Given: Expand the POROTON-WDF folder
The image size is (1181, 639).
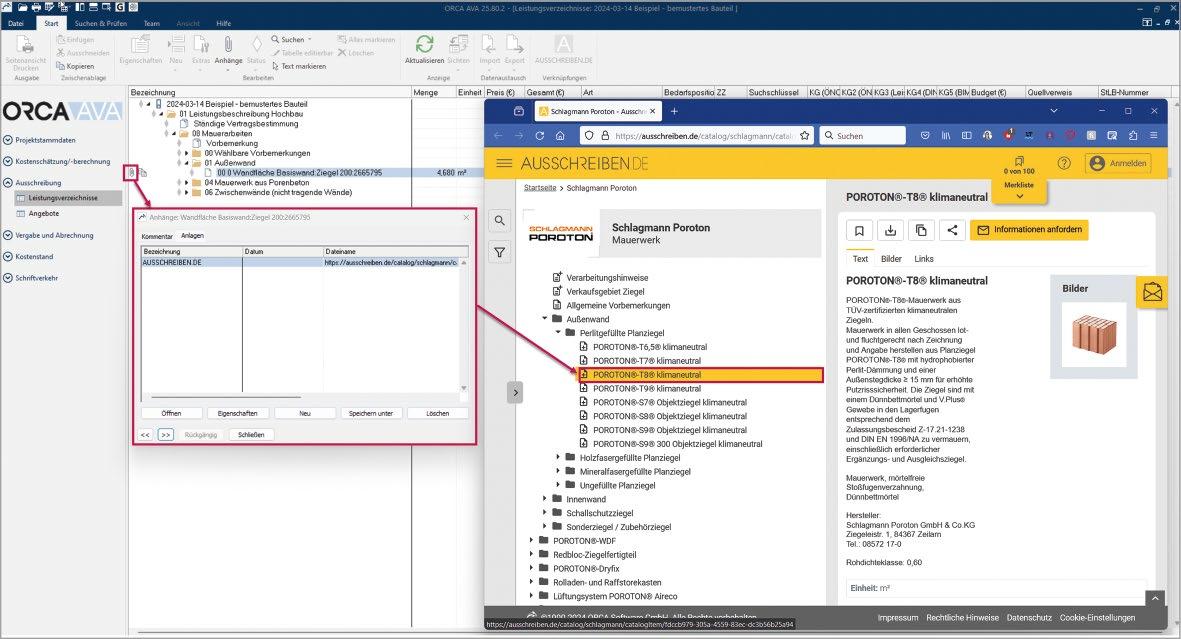Looking at the screenshot, I should [531, 540].
